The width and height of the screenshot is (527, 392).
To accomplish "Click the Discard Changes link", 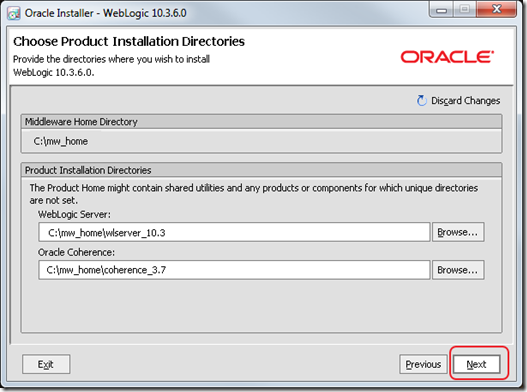I will pos(465,101).
